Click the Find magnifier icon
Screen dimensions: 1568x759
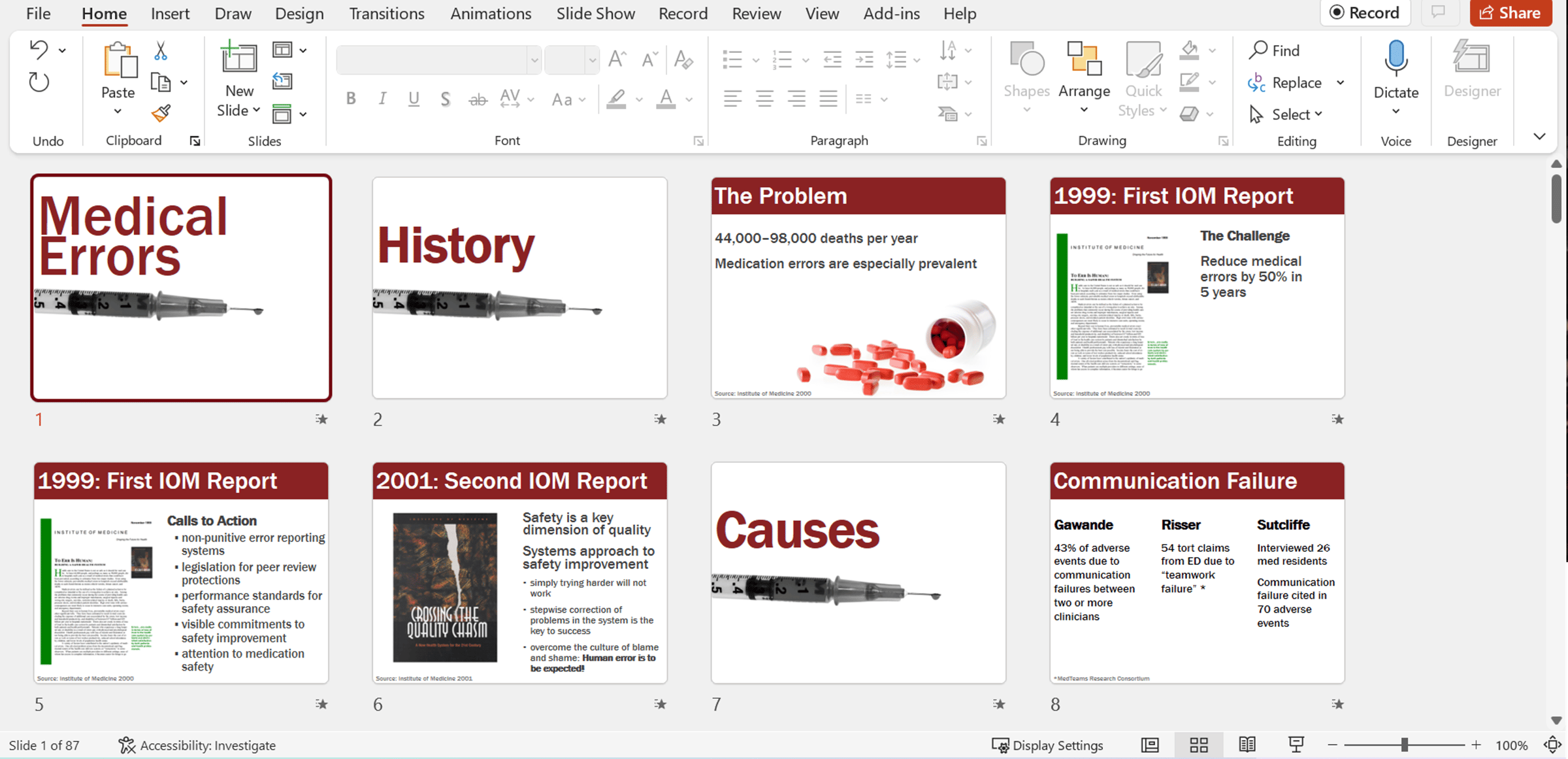coord(1259,50)
